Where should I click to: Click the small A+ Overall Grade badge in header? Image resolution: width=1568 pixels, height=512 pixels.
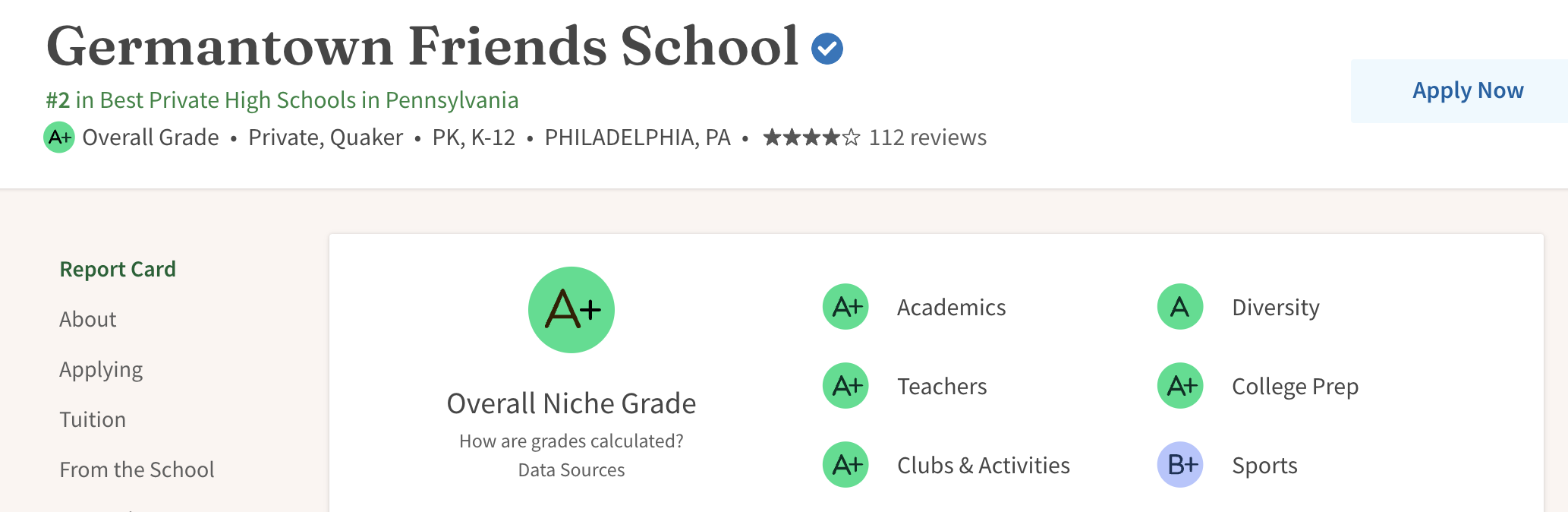59,137
